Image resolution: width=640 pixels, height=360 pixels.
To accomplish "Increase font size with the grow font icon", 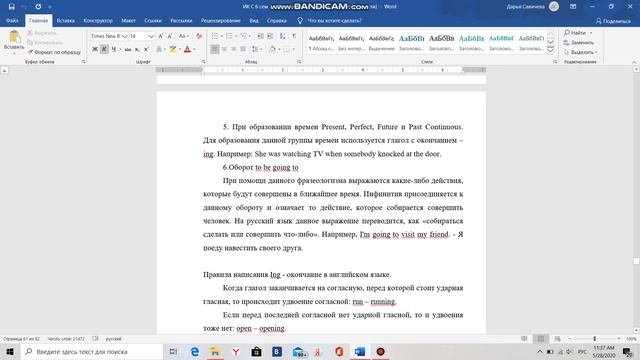I will [161, 36].
